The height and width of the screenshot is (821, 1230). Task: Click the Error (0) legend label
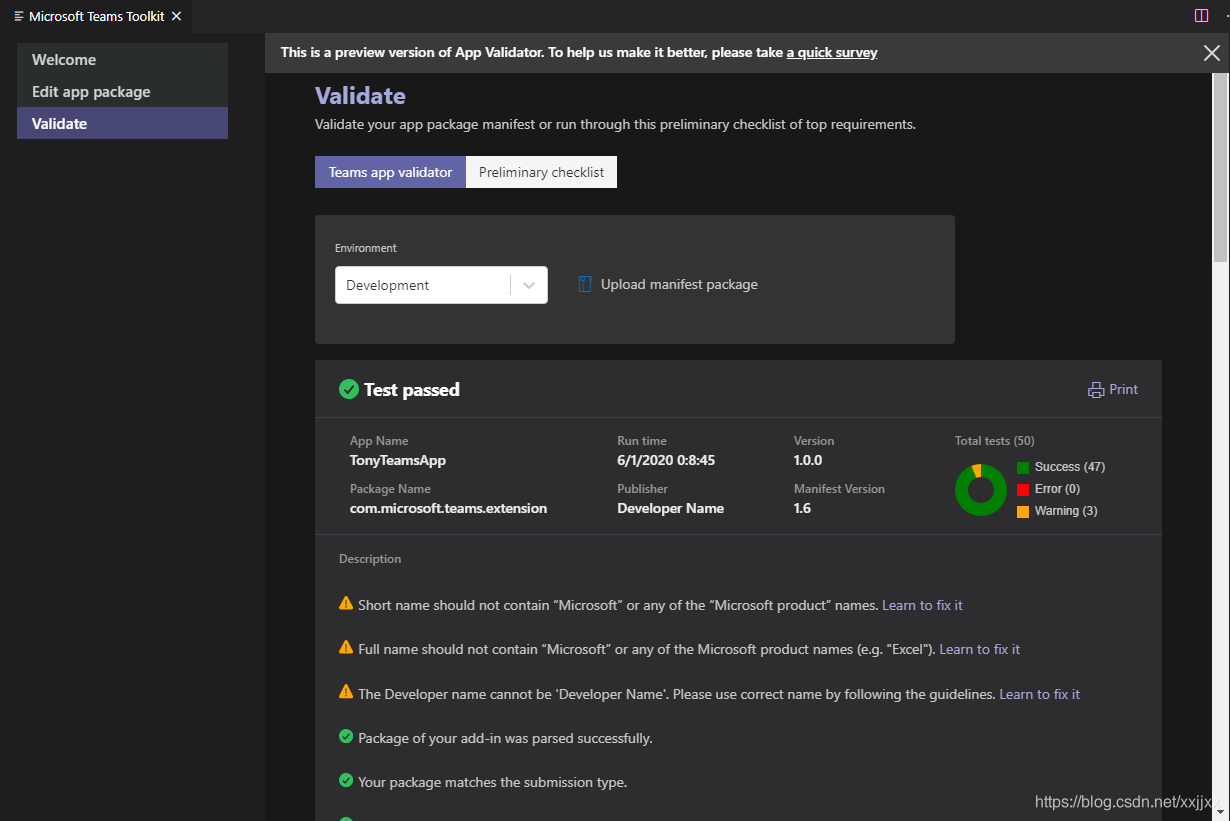click(1057, 489)
